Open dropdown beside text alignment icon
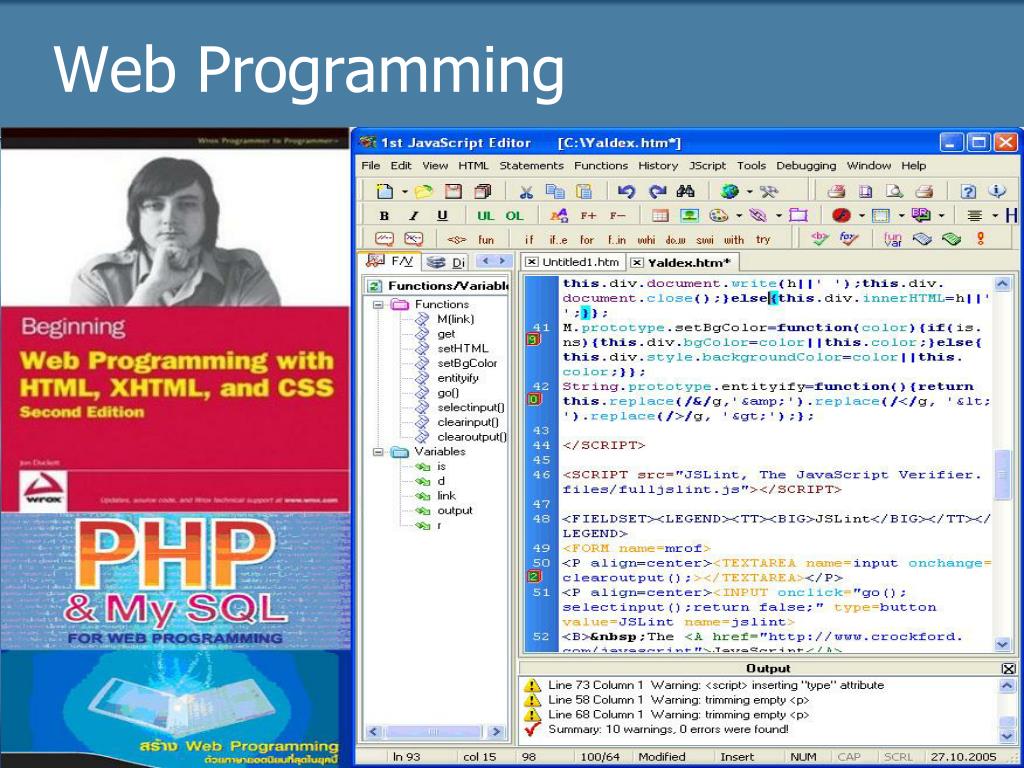1024x768 pixels. pyautogui.click(x=995, y=216)
